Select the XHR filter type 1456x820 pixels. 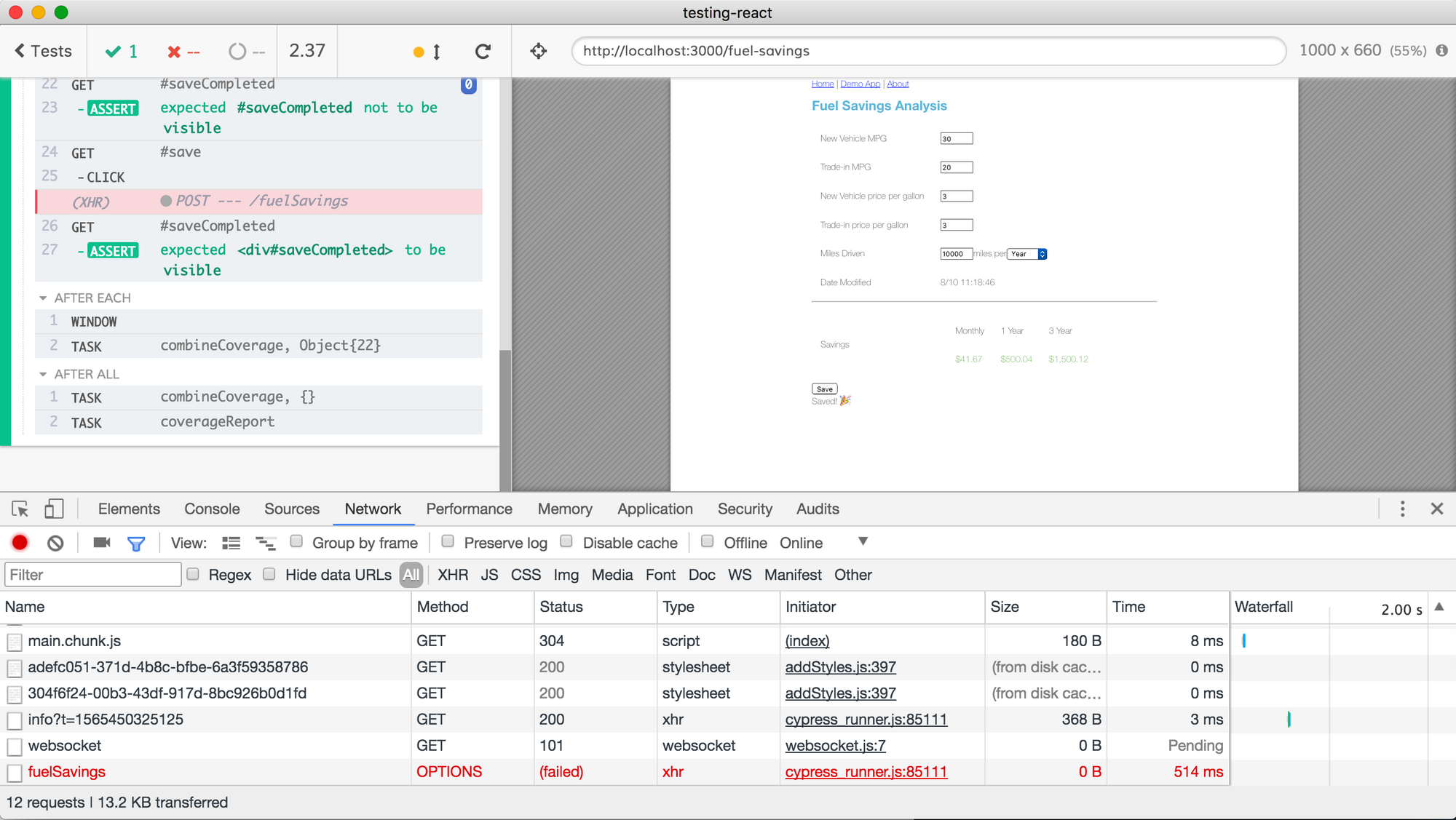(x=453, y=575)
